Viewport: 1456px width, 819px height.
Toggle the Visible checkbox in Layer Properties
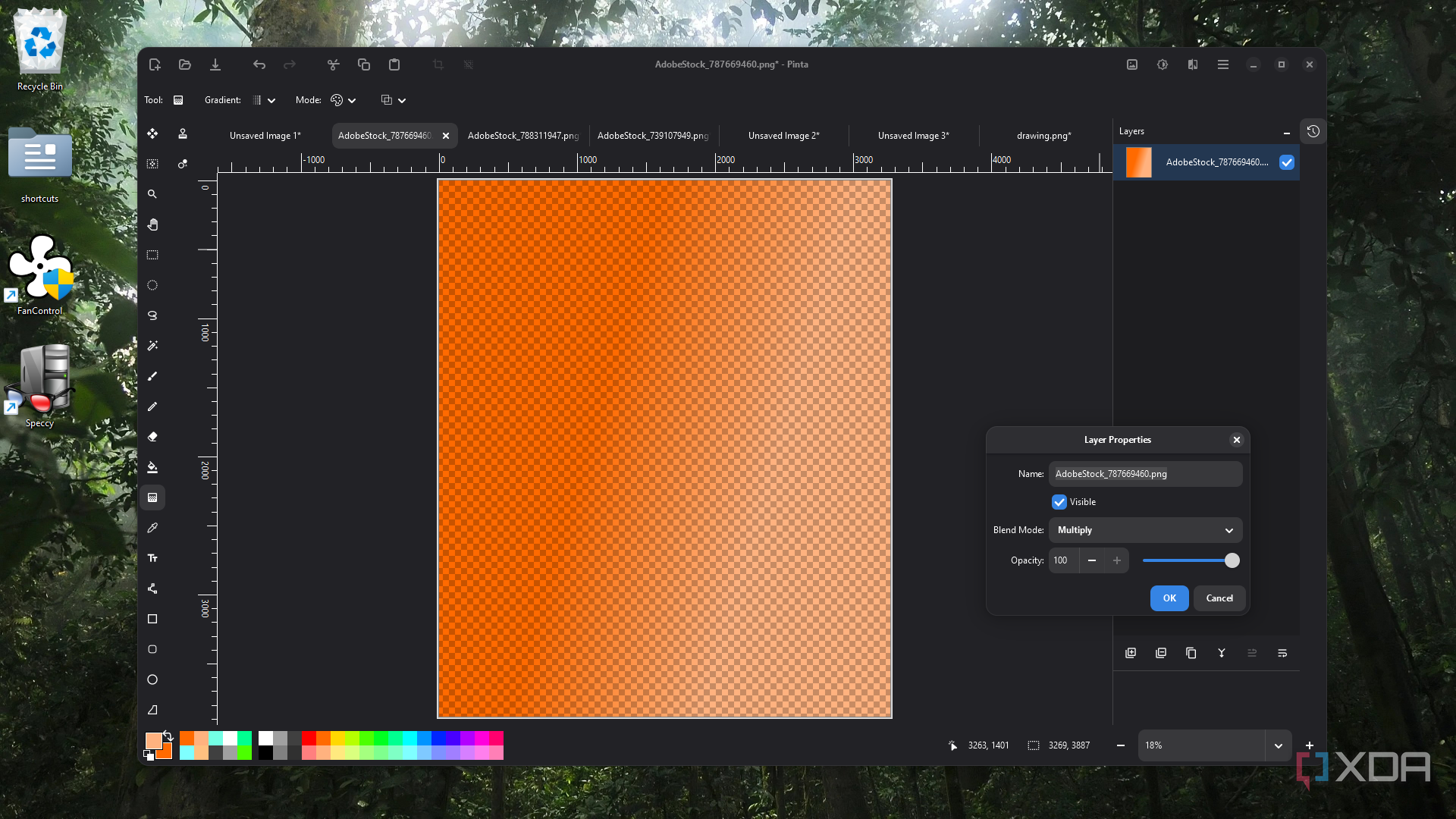1059,502
